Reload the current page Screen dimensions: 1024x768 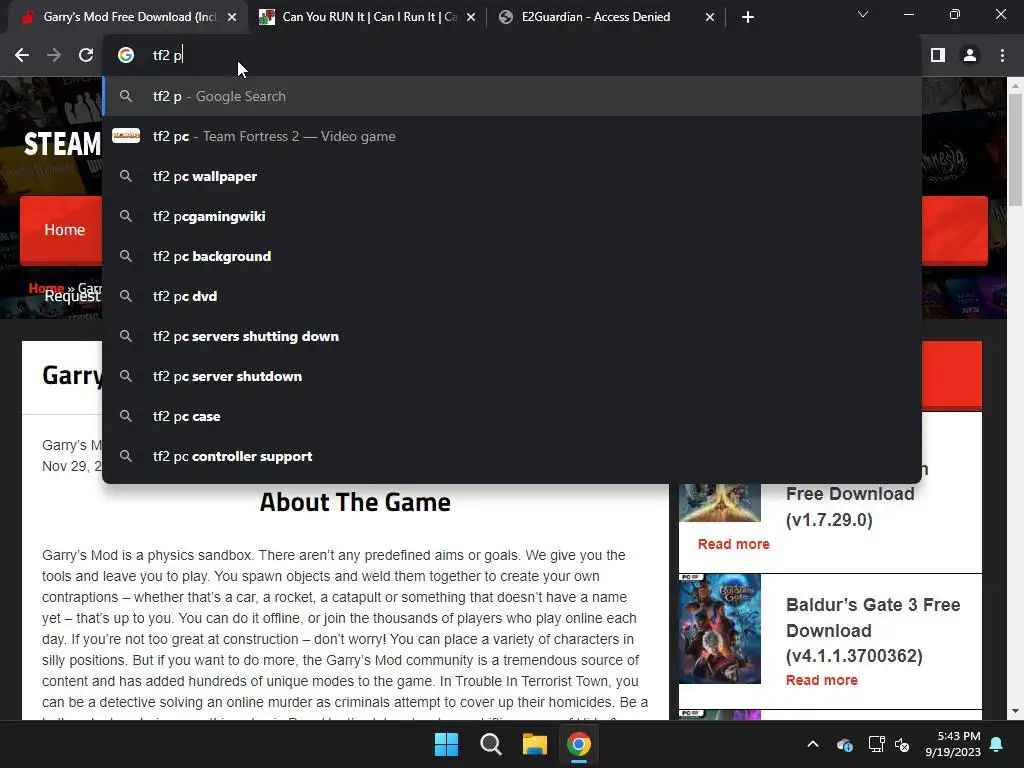pos(86,56)
